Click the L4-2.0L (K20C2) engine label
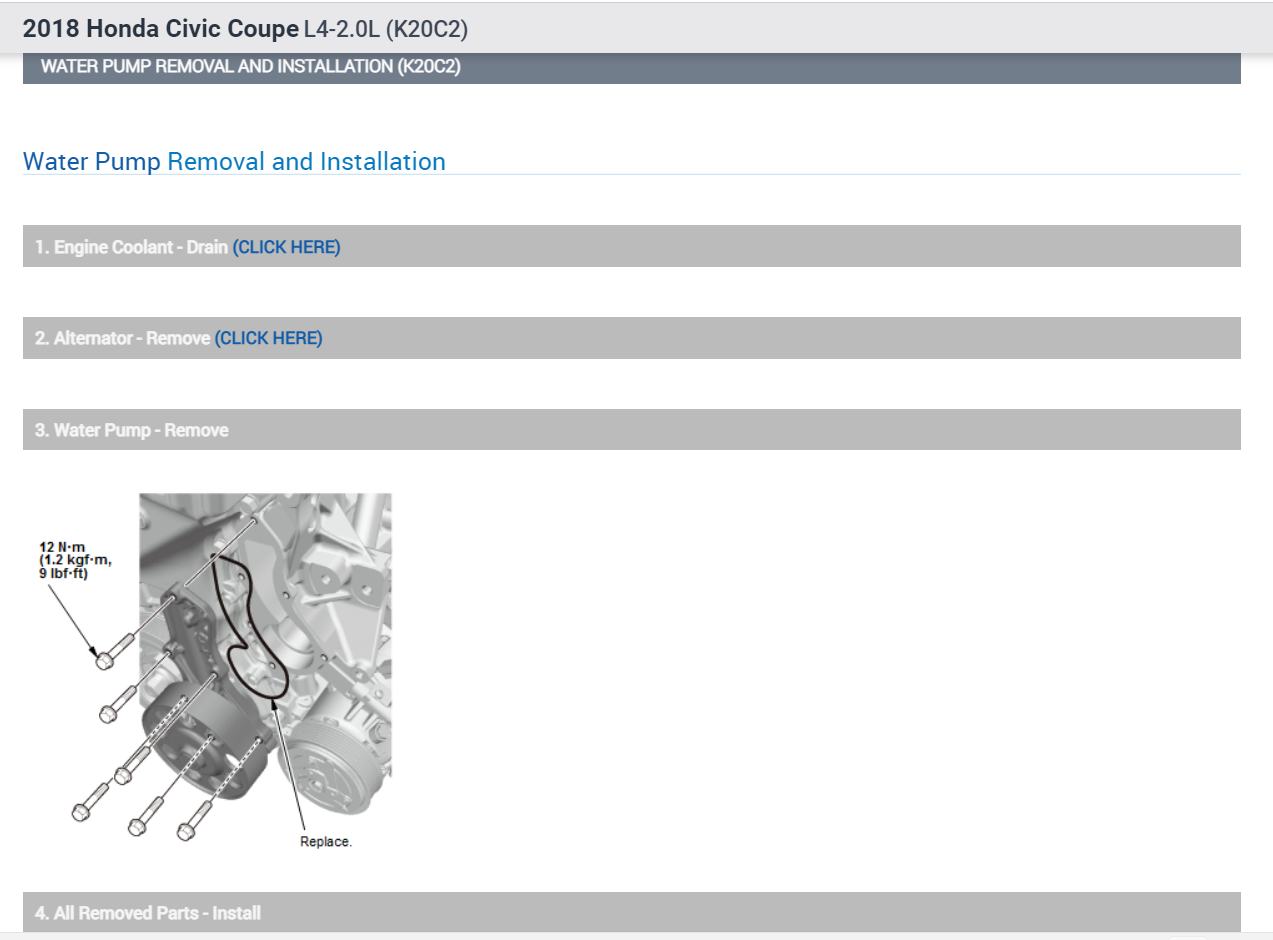Screen dimensions: 1273x940 385,29
